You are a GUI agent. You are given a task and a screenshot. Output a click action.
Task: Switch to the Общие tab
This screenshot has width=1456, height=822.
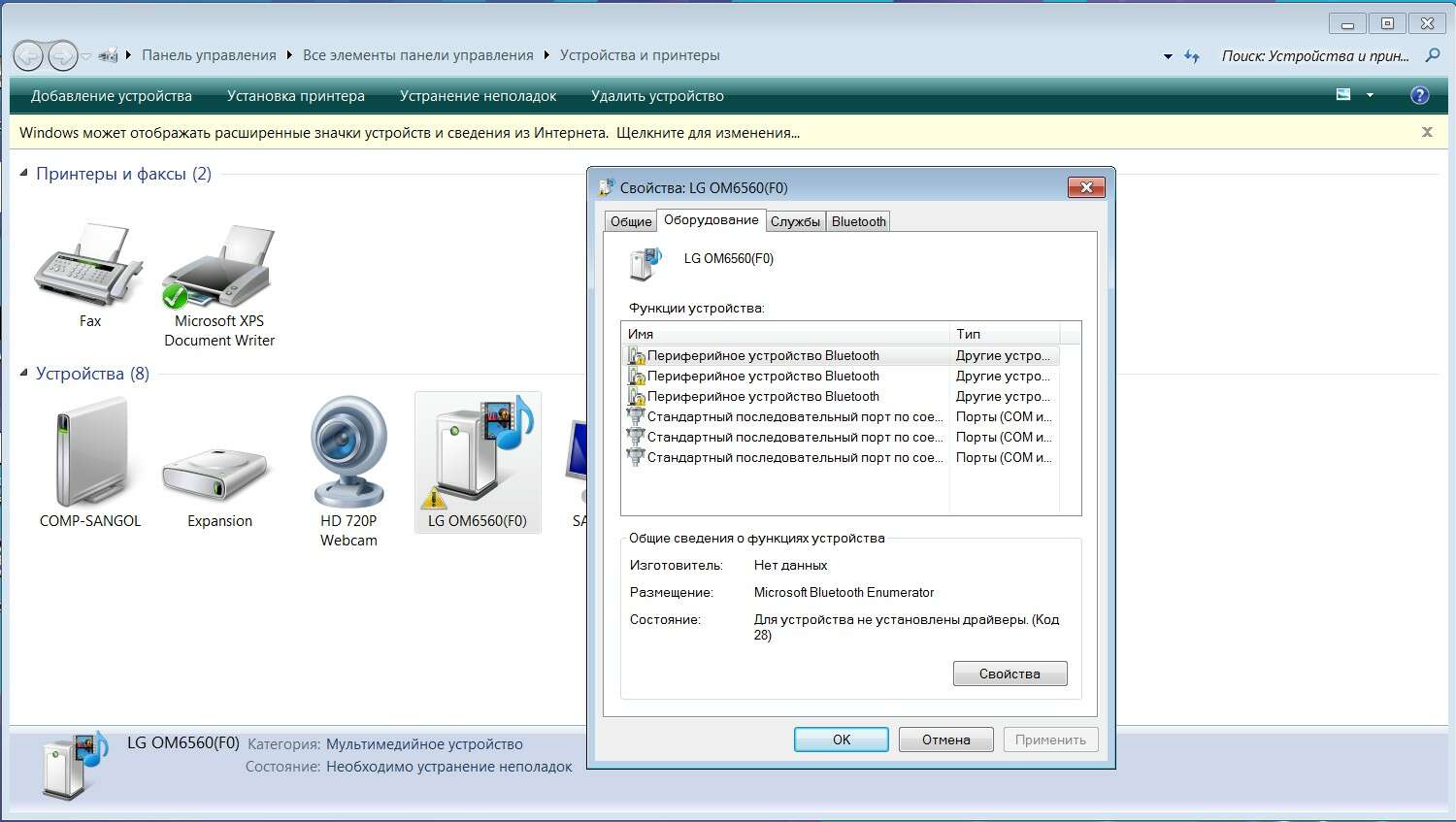point(631,221)
